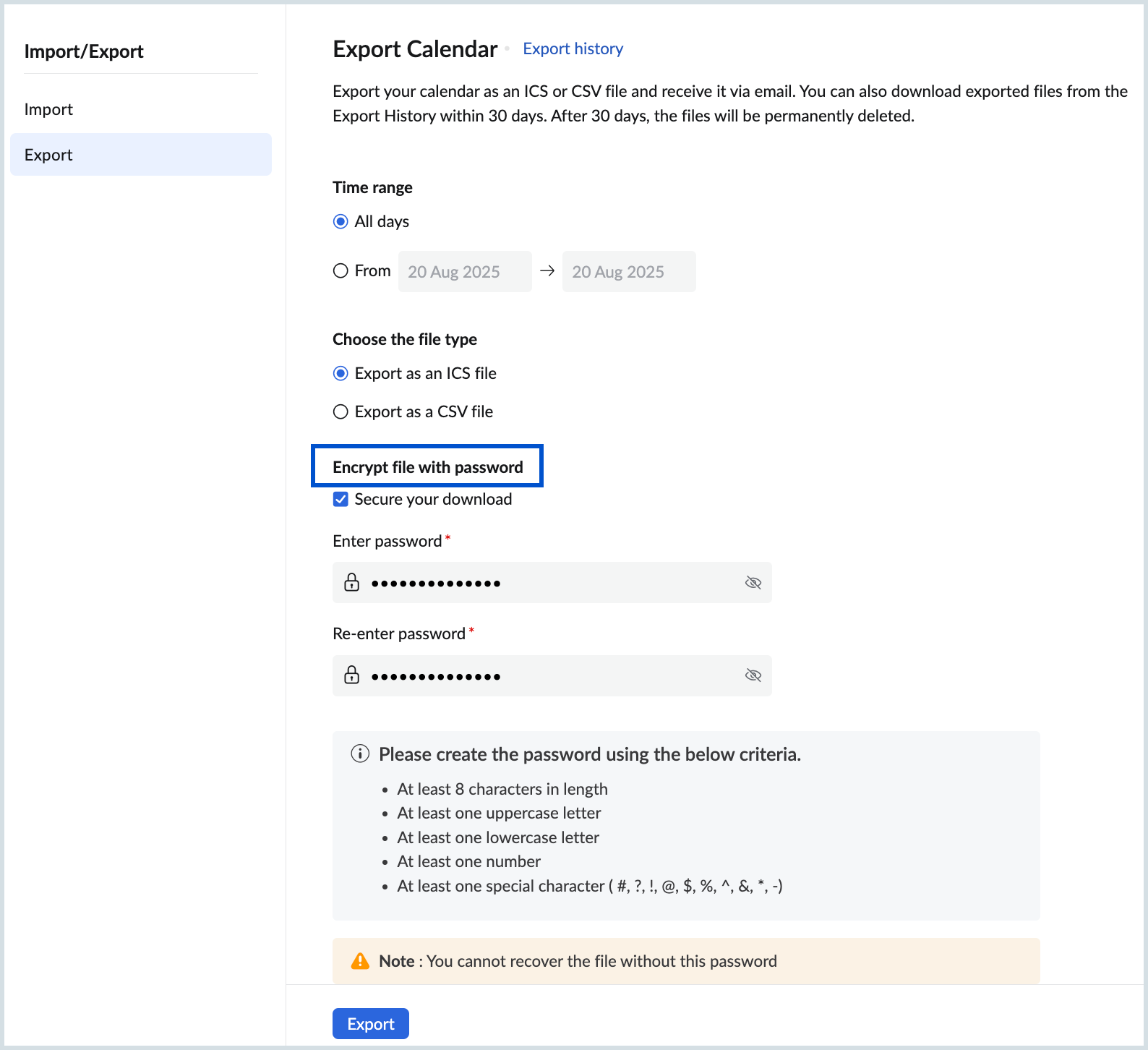Screen dimensions: 1148x1050
Task: Choose Export as a CSV file
Action: click(x=340, y=411)
